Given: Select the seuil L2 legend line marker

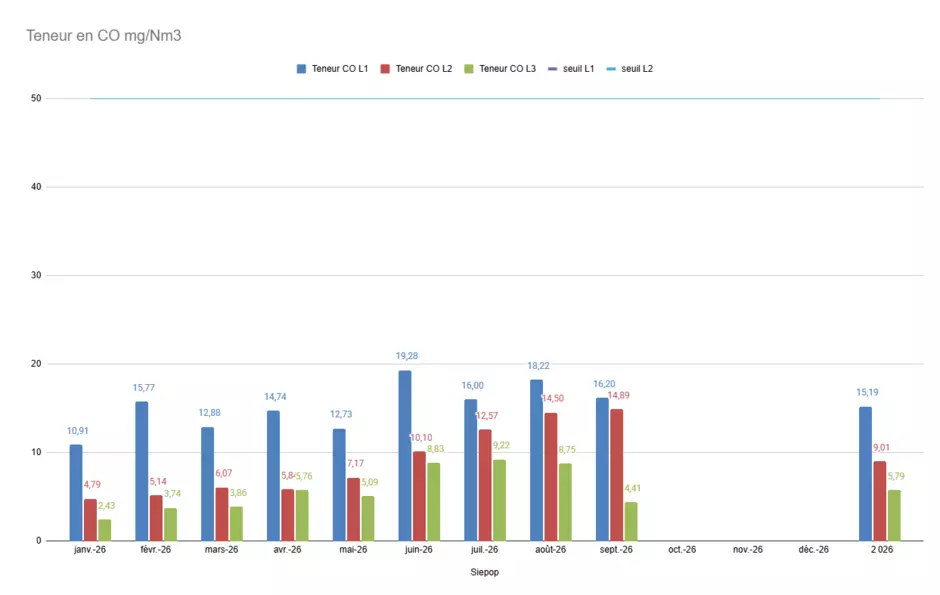Looking at the screenshot, I should click(611, 69).
